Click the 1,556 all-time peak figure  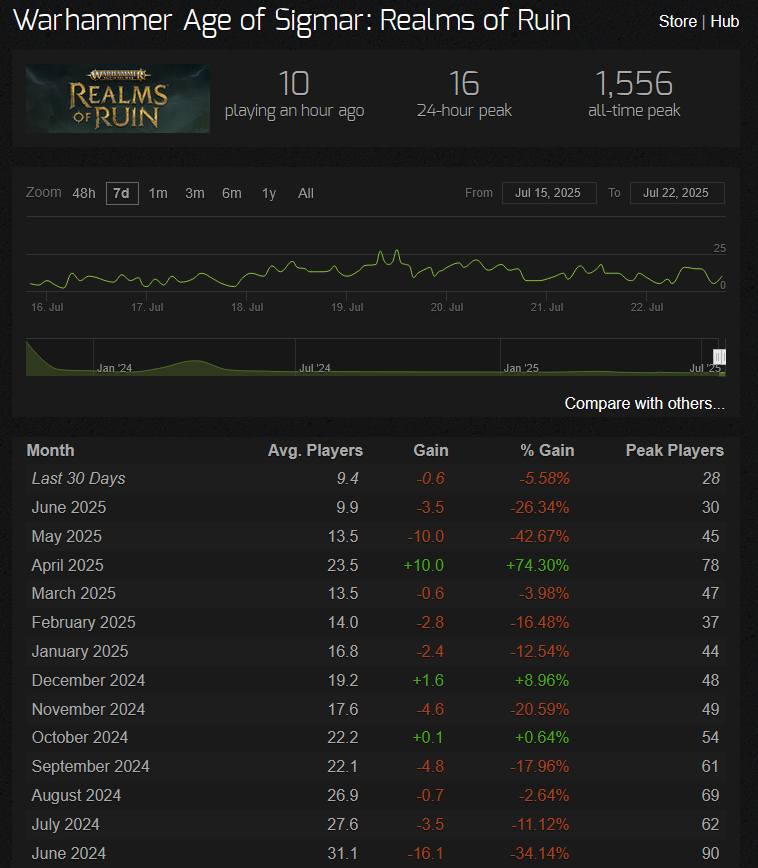634,84
